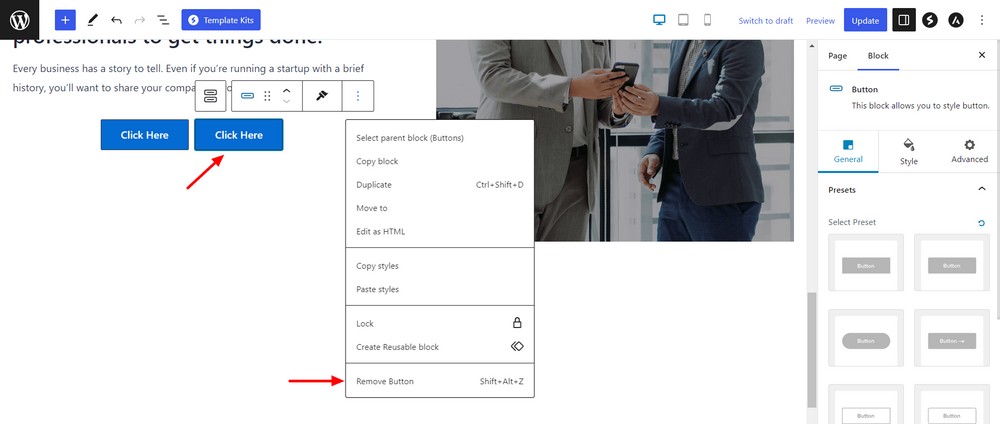Collapse the Presets panel
This screenshot has height=424, width=1000.
(x=982, y=189)
